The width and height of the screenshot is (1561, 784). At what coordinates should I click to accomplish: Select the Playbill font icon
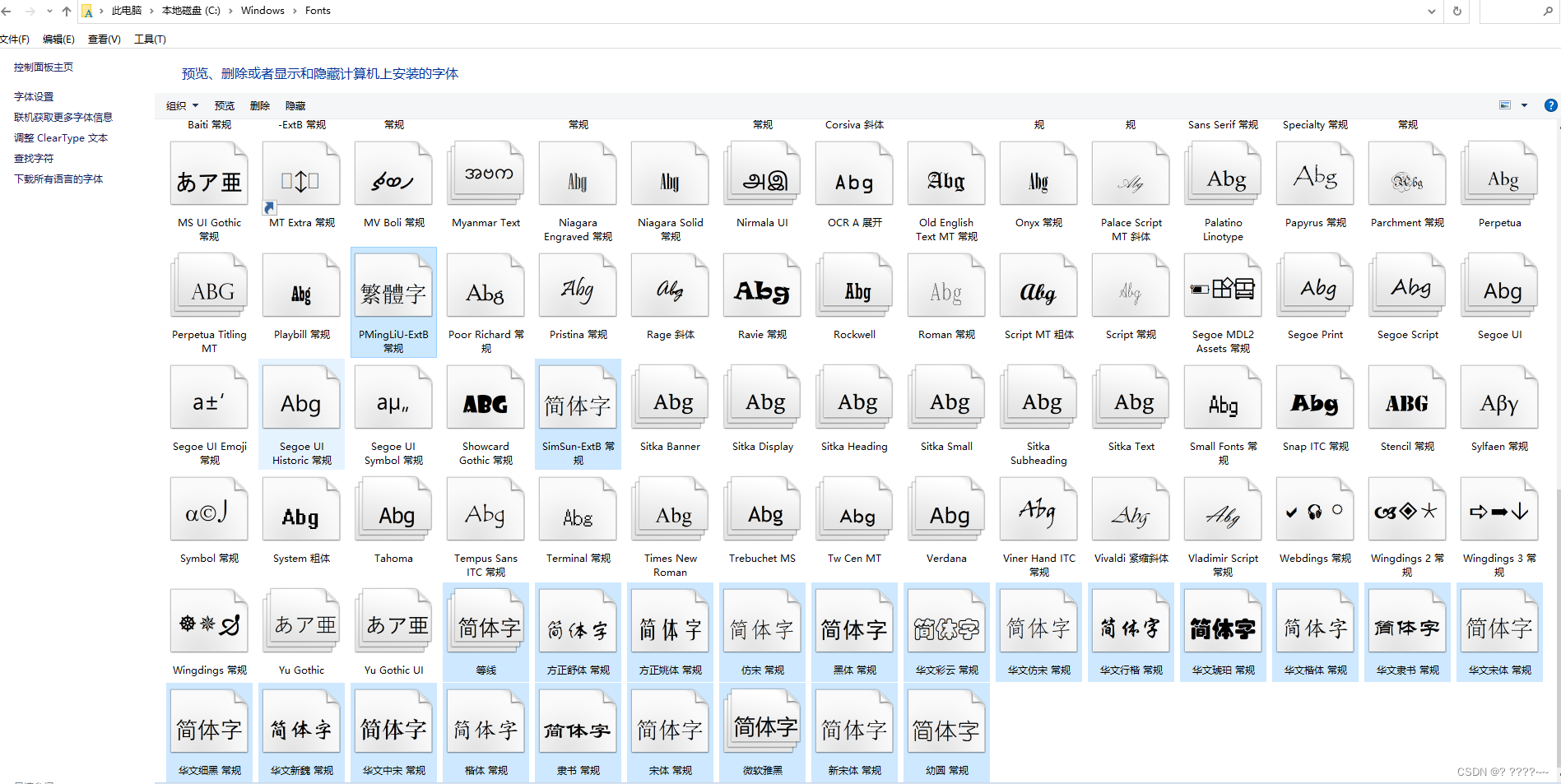pos(301,286)
